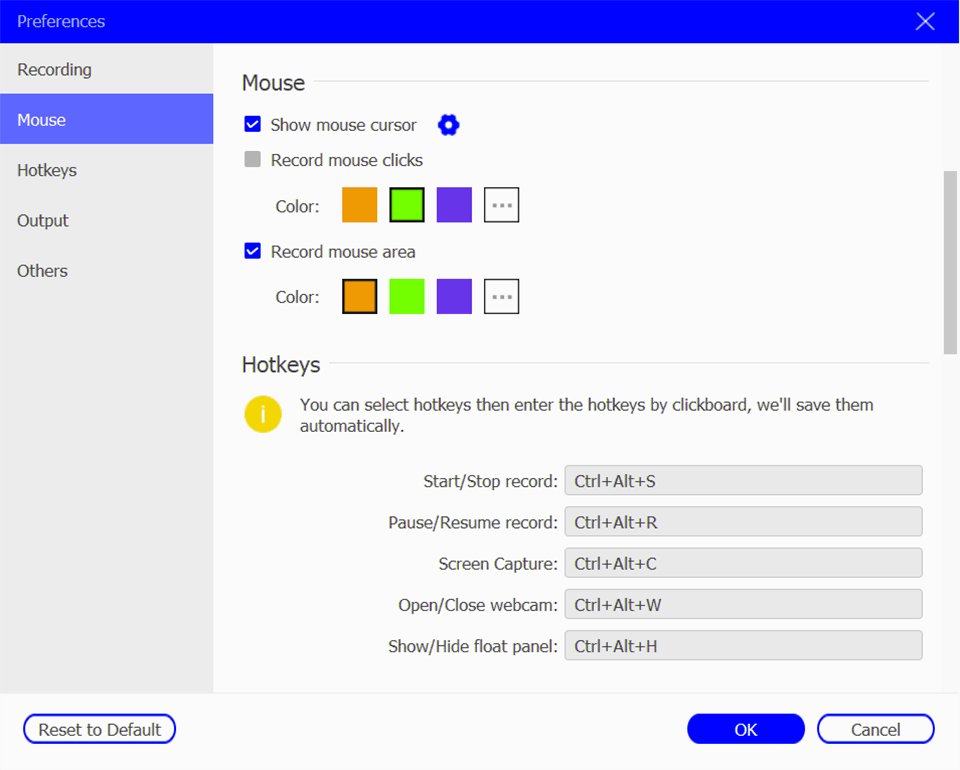Disable the Show mouse cursor option
The image size is (960, 770).
[x=252, y=125]
